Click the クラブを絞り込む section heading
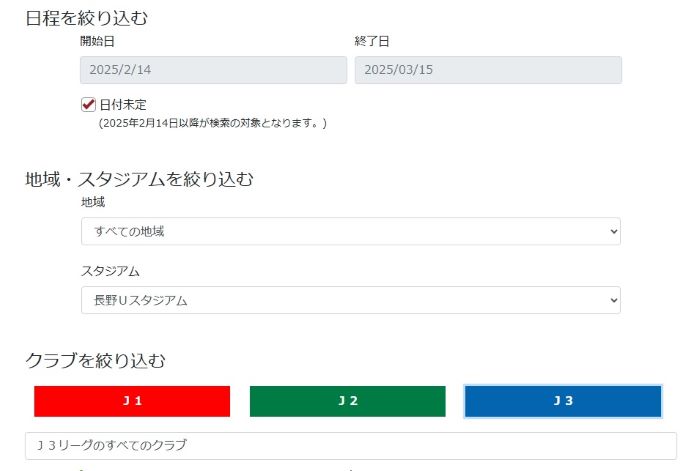The image size is (700, 471). point(95,359)
